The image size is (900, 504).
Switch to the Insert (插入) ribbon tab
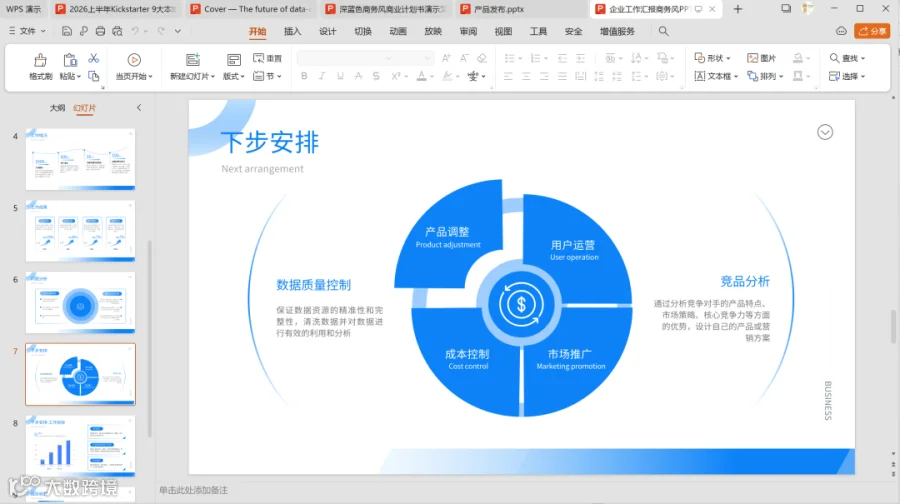pyautogui.click(x=292, y=31)
